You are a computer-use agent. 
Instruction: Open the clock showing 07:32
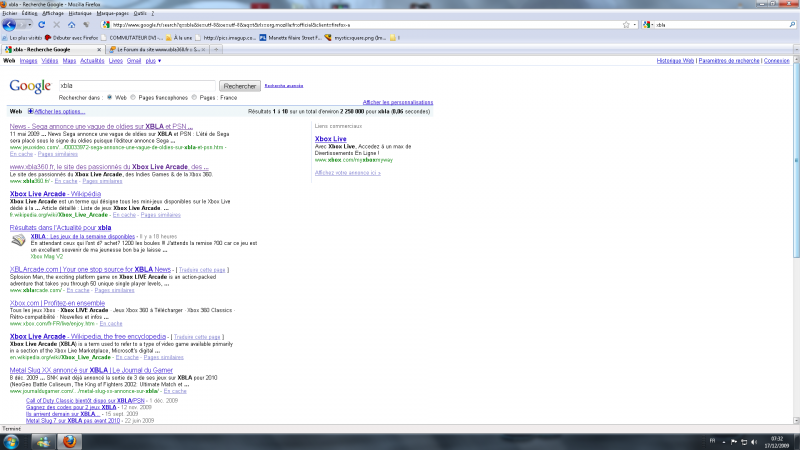point(777,442)
